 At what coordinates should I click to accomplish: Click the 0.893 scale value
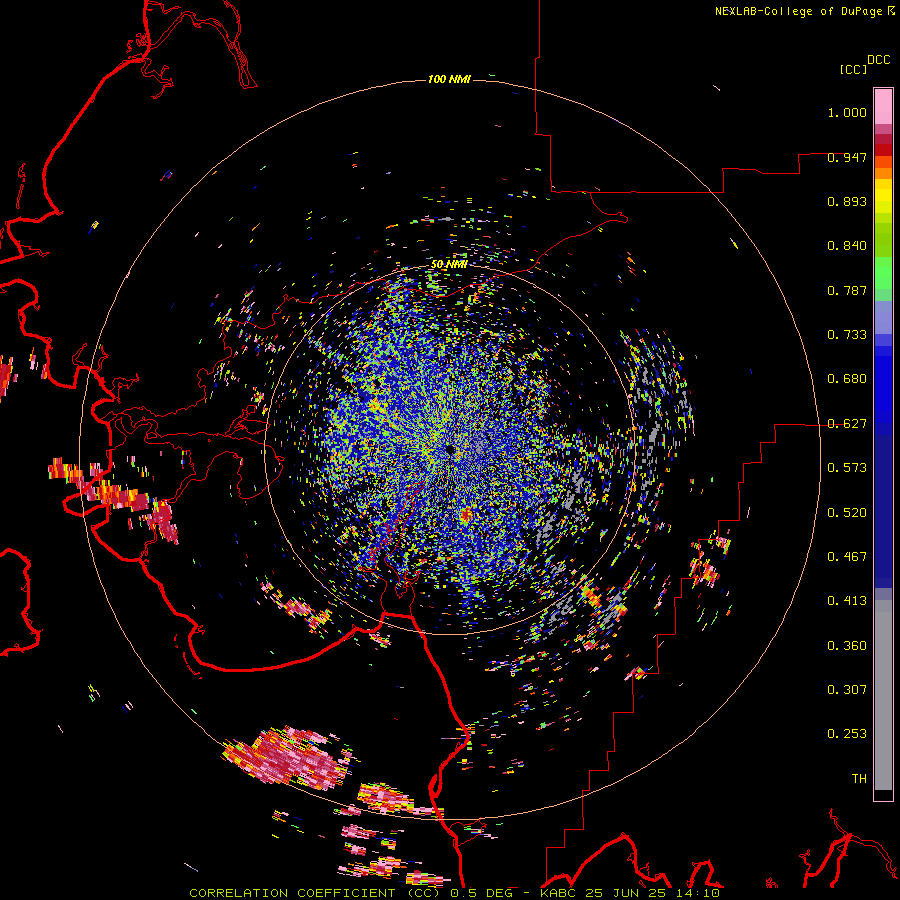847,201
